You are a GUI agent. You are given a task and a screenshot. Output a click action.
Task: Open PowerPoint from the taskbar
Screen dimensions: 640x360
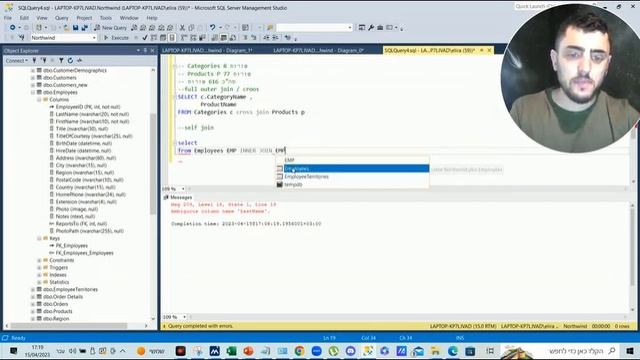tap(248, 351)
